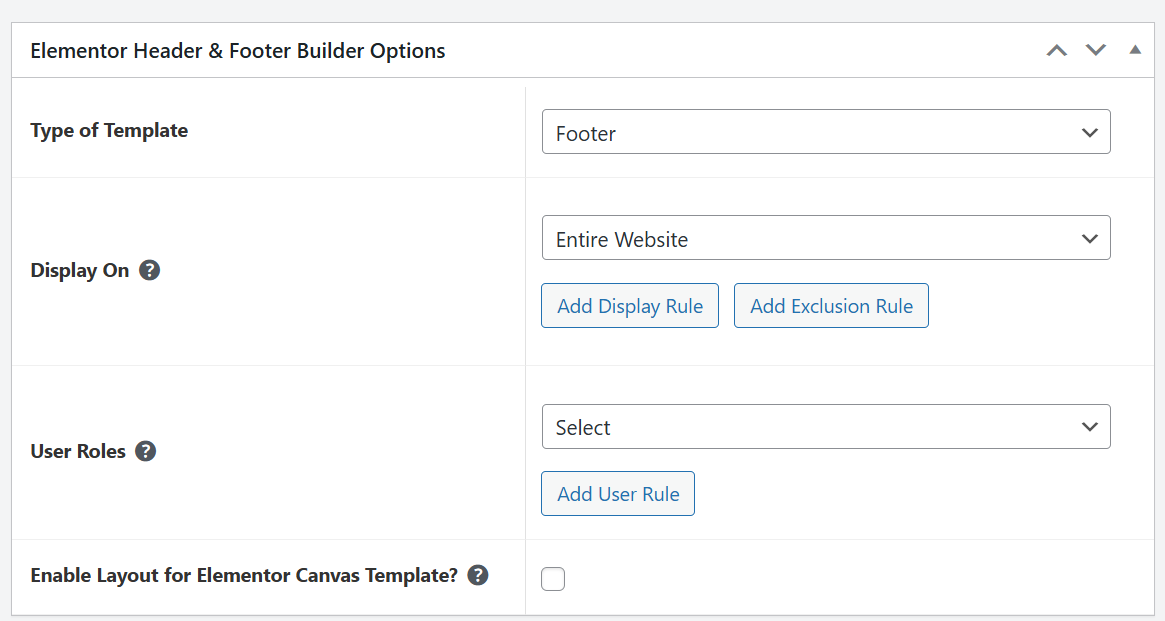Open the Type of Template dropdown showing Footer
Image resolution: width=1165 pixels, height=621 pixels.
point(825,132)
